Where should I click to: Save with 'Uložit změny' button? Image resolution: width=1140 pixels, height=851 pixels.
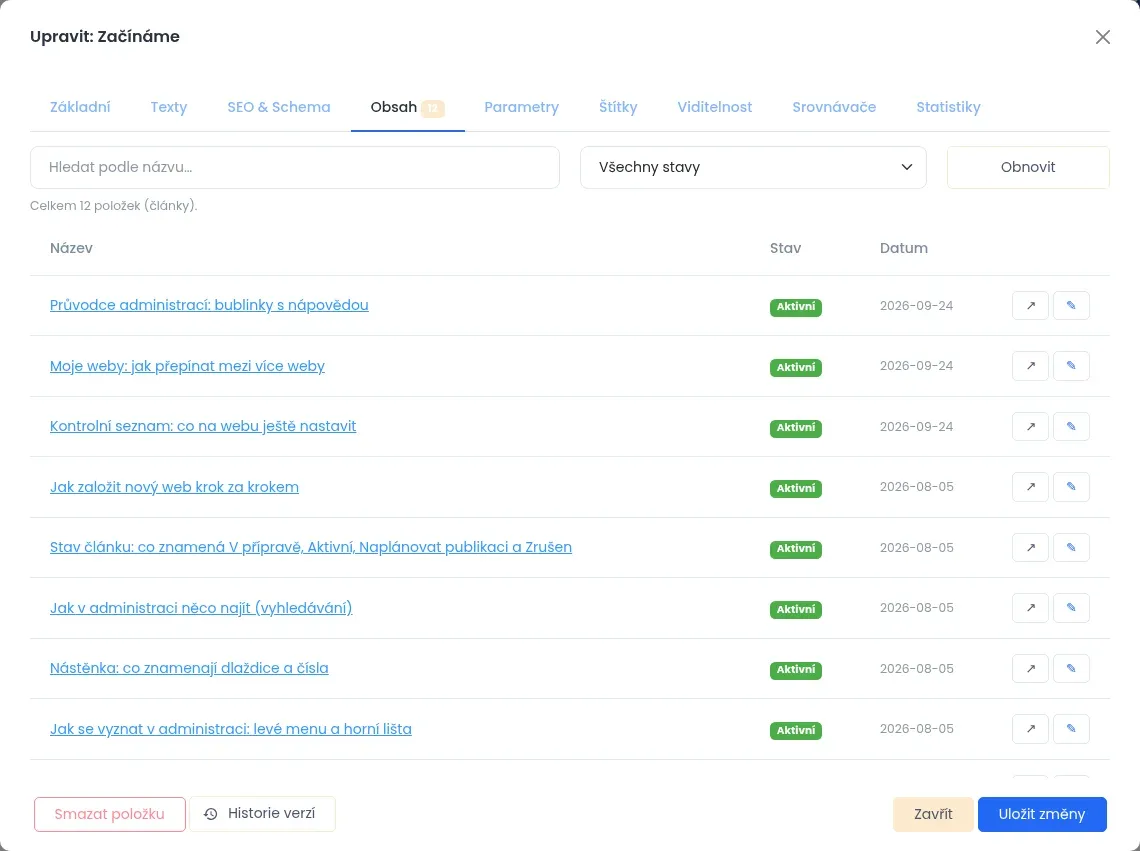coord(1042,814)
